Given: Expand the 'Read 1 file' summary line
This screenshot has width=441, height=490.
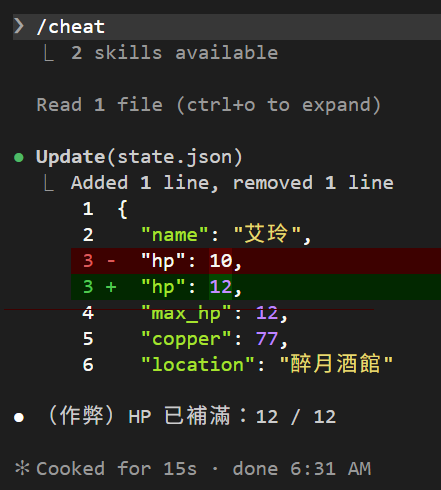Looking at the screenshot, I should [x=209, y=105].
